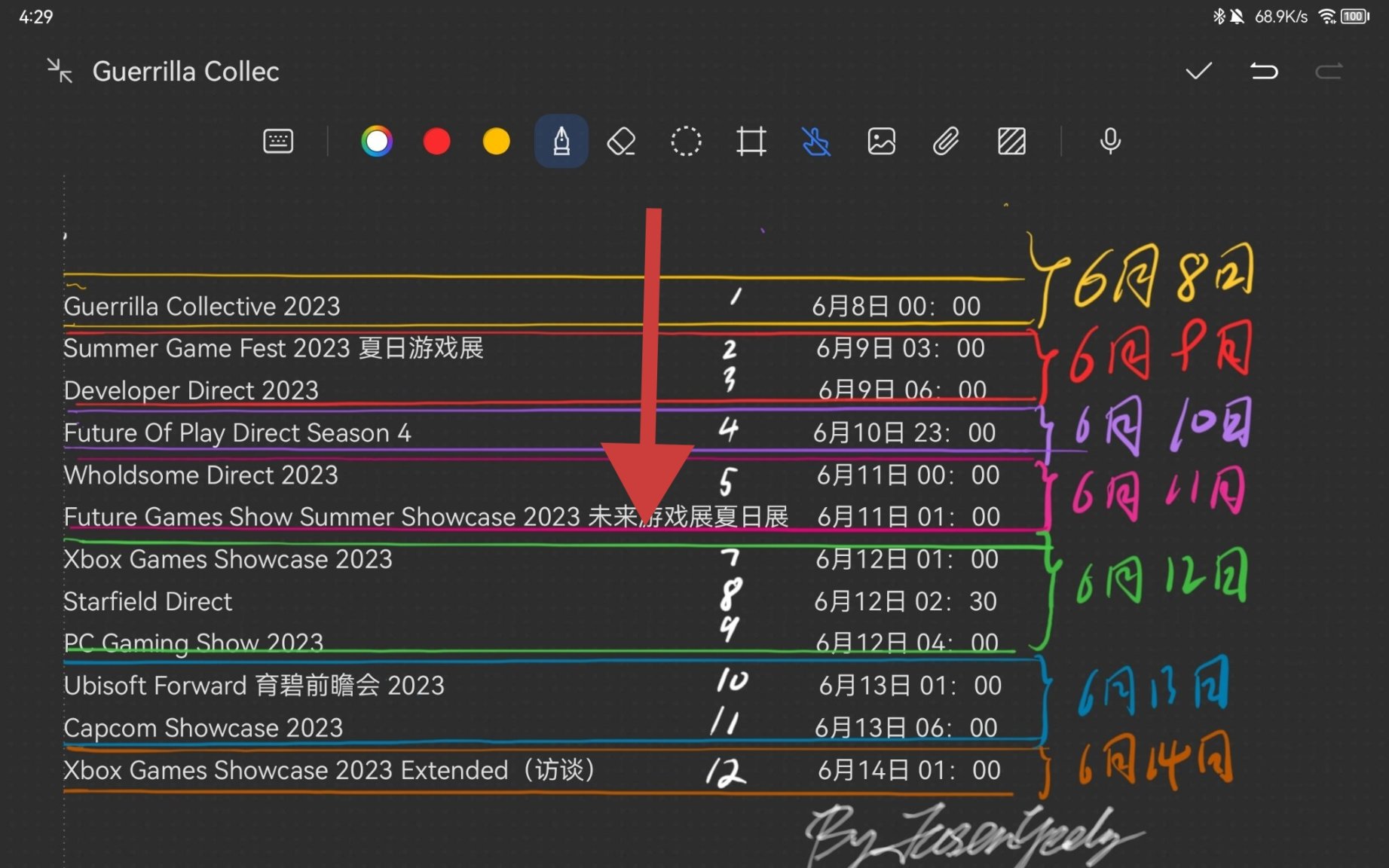Tap the 68.9K/s network speed indicator
The height and width of the screenshot is (868, 1389).
pos(1281,16)
